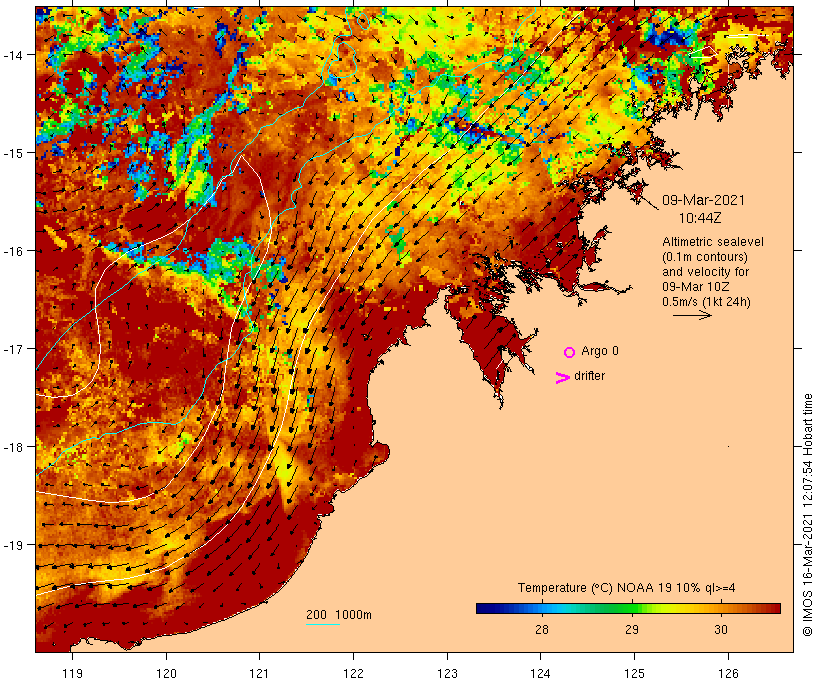Click the 'Argo 0' legend label
The image size is (820, 680).
[600, 351]
